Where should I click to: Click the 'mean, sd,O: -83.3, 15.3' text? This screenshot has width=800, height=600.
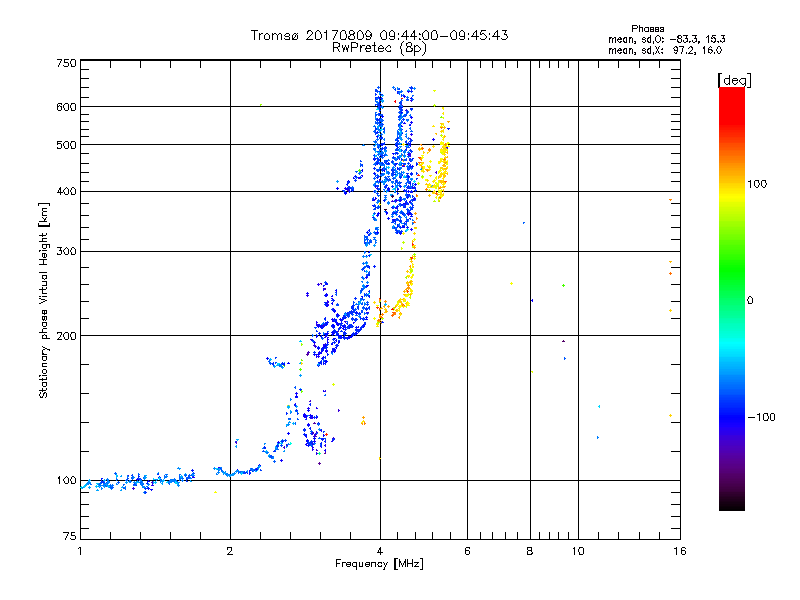[666, 39]
